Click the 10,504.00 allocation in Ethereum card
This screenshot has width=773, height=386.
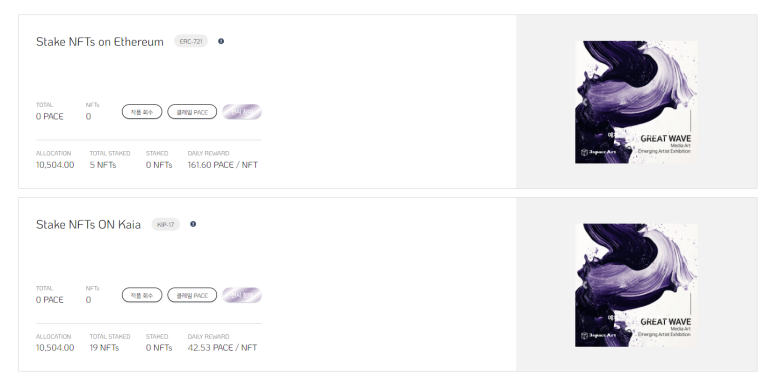pyautogui.click(x=55, y=165)
